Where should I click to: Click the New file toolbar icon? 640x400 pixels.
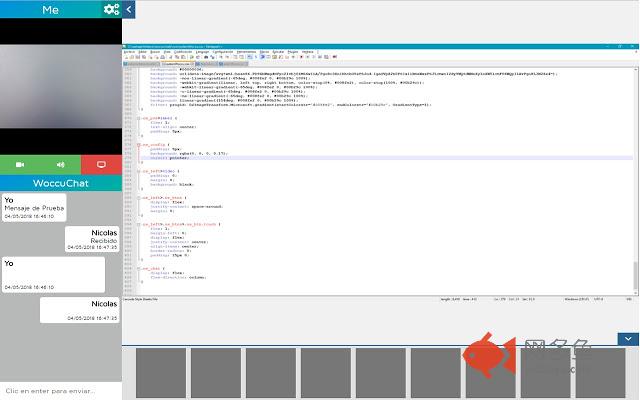tap(126, 57)
